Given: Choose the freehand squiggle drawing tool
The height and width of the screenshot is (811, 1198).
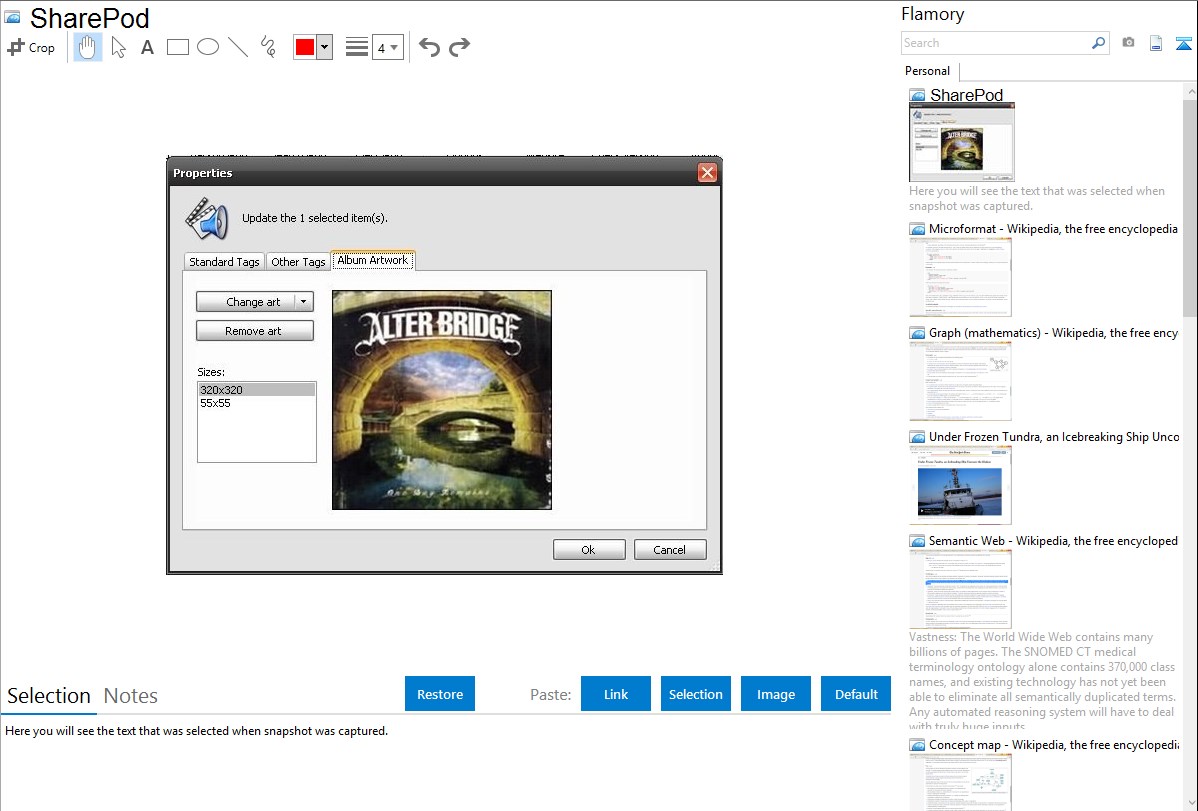Looking at the screenshot, I should click(268, 47).
